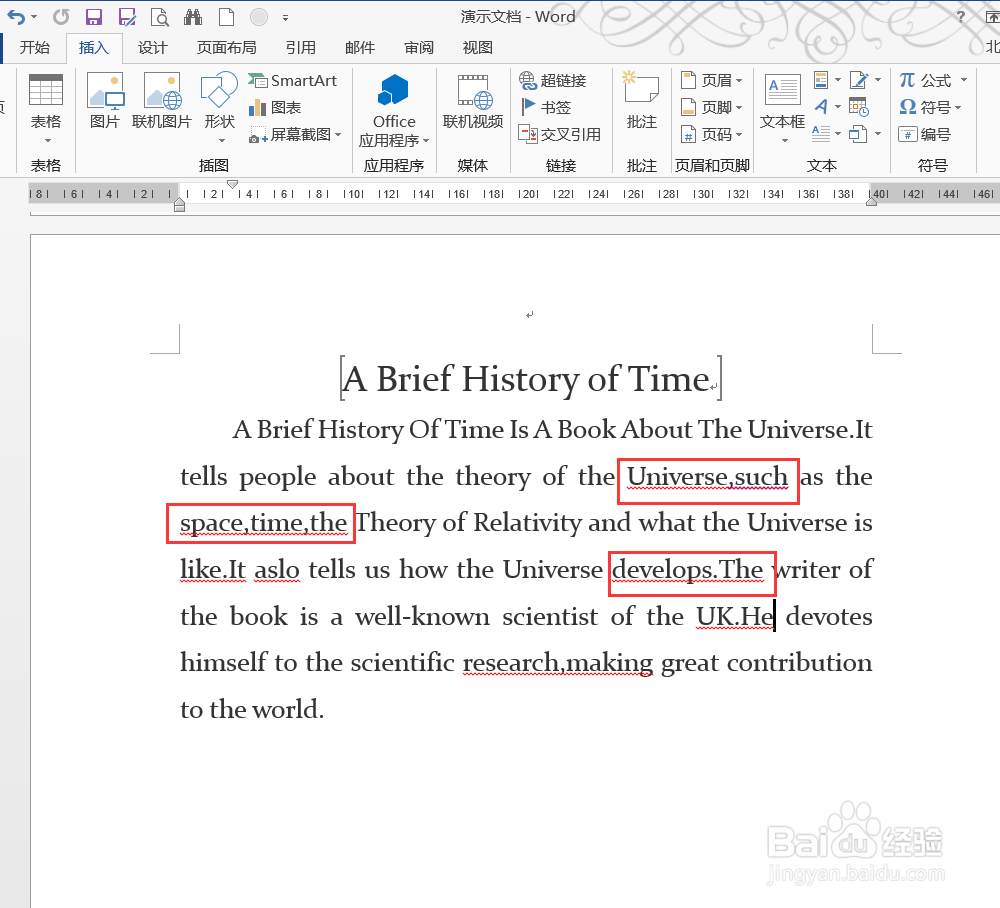This screenshot has width=1000, height=908.
Task: Click the Redo/Repeat icon in quick access toolbar
Action: [x=61, y=17]
